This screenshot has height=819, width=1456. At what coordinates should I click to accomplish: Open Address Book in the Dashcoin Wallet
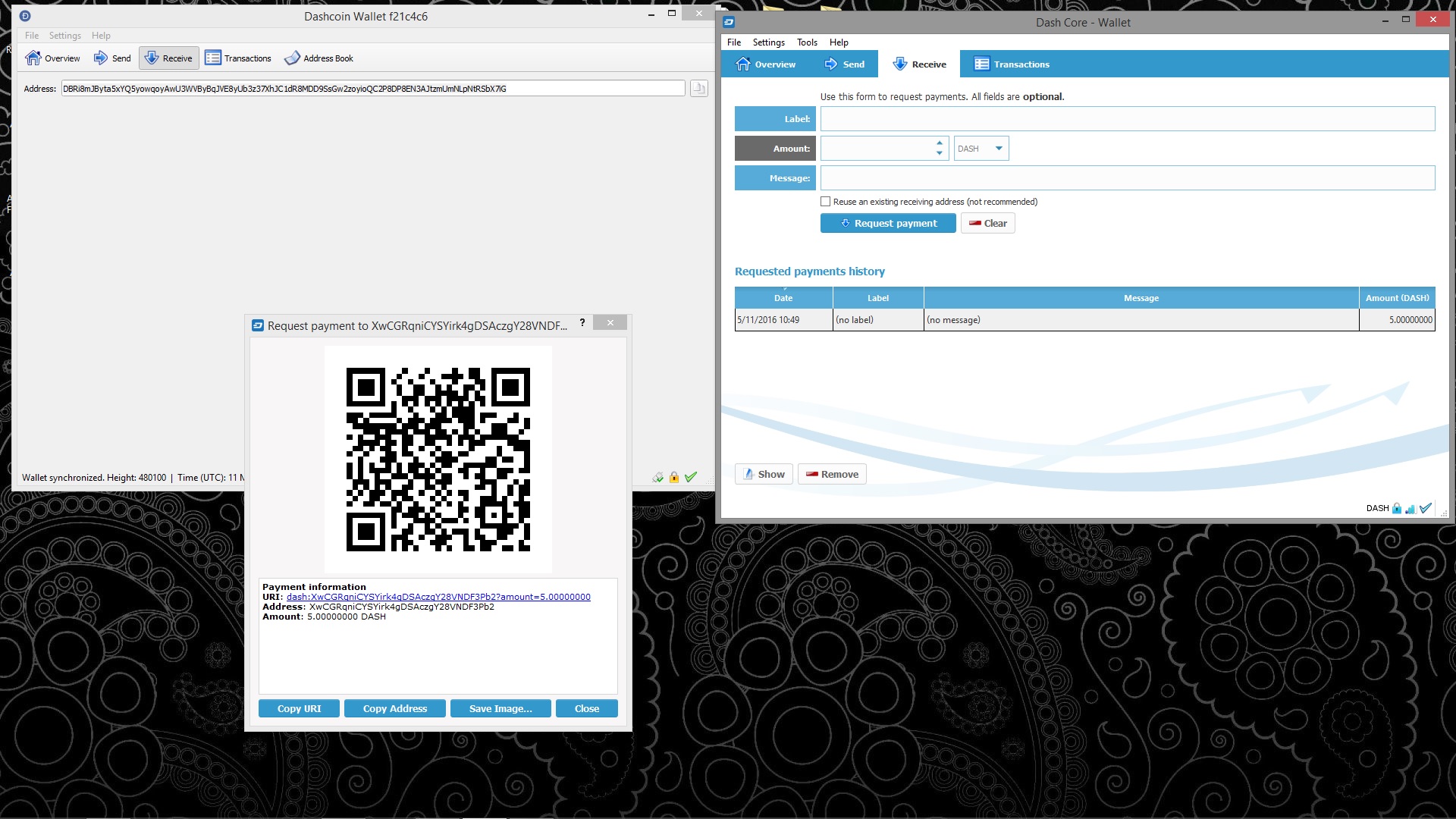pyautogui.click(x=318, y=58)
